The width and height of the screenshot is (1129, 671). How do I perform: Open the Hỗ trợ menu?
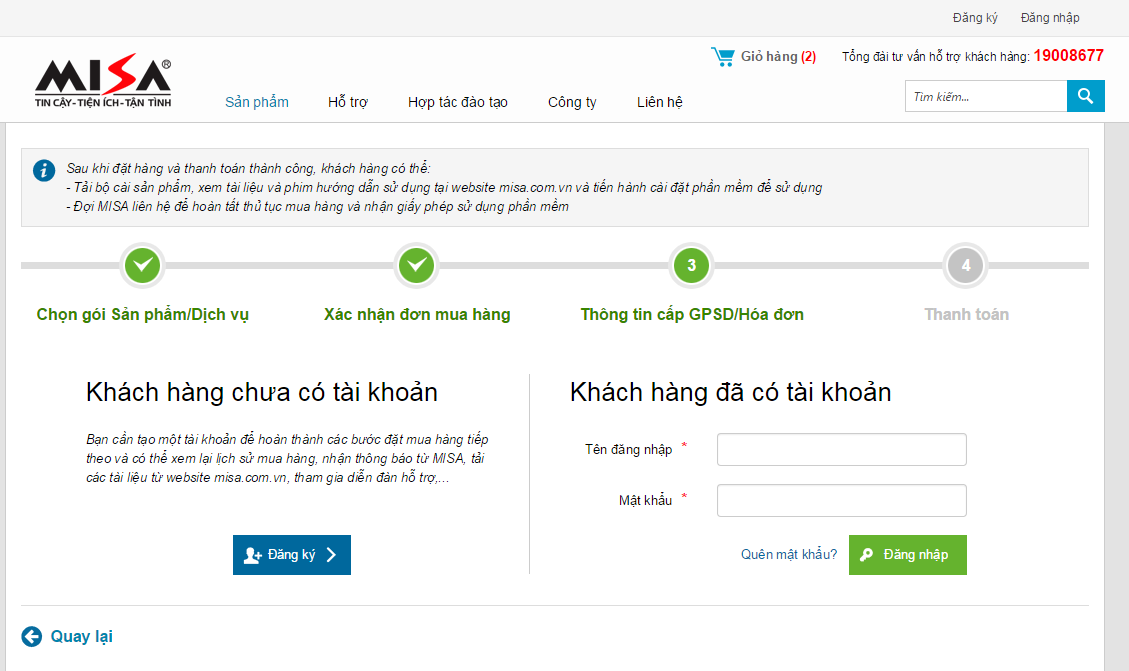tap(348, 102)
